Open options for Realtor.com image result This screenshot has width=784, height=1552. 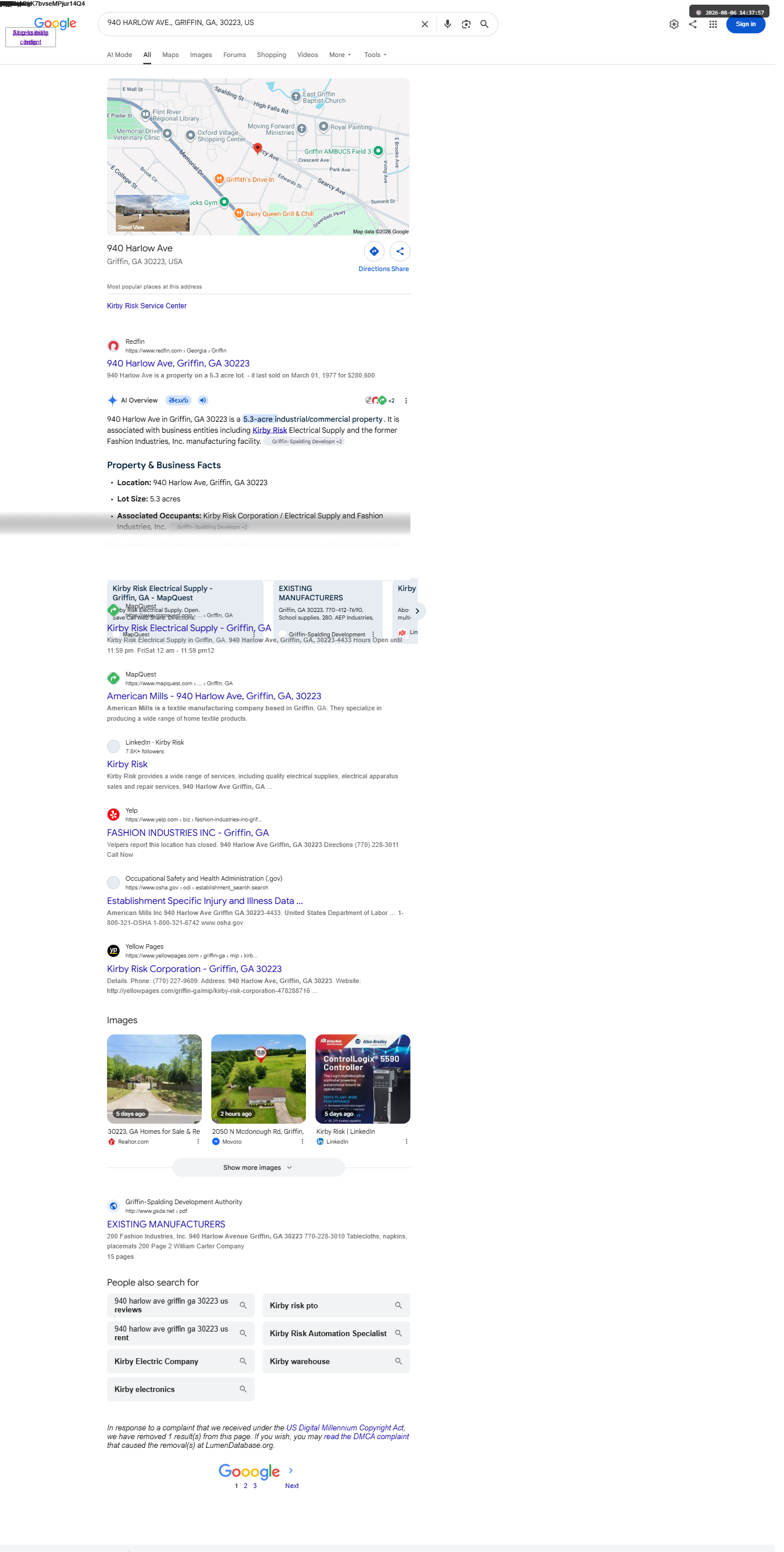(x=198, y=1141)
